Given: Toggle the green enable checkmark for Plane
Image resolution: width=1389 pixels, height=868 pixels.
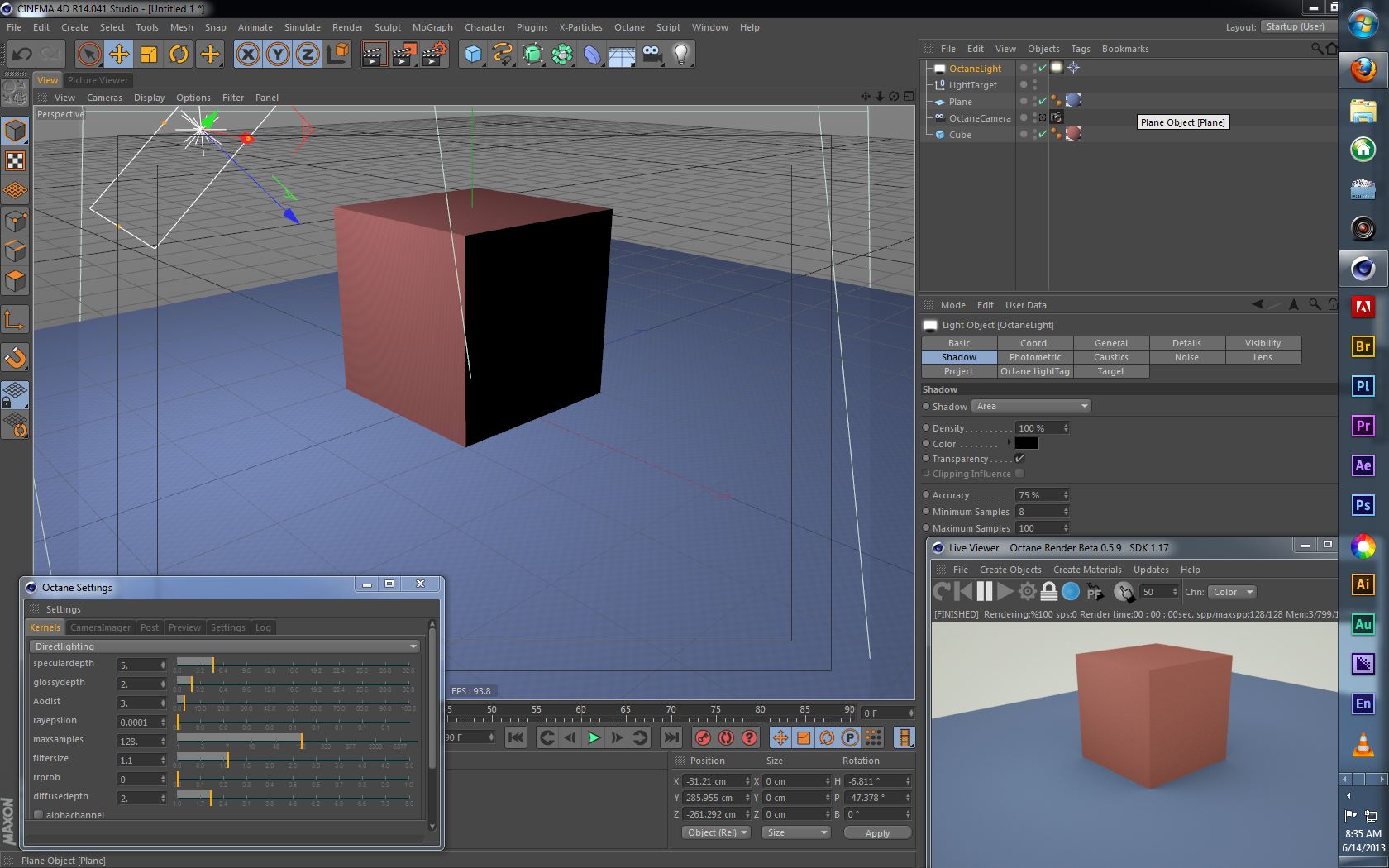Looking at the screenshot, I should coord(1043,101).
